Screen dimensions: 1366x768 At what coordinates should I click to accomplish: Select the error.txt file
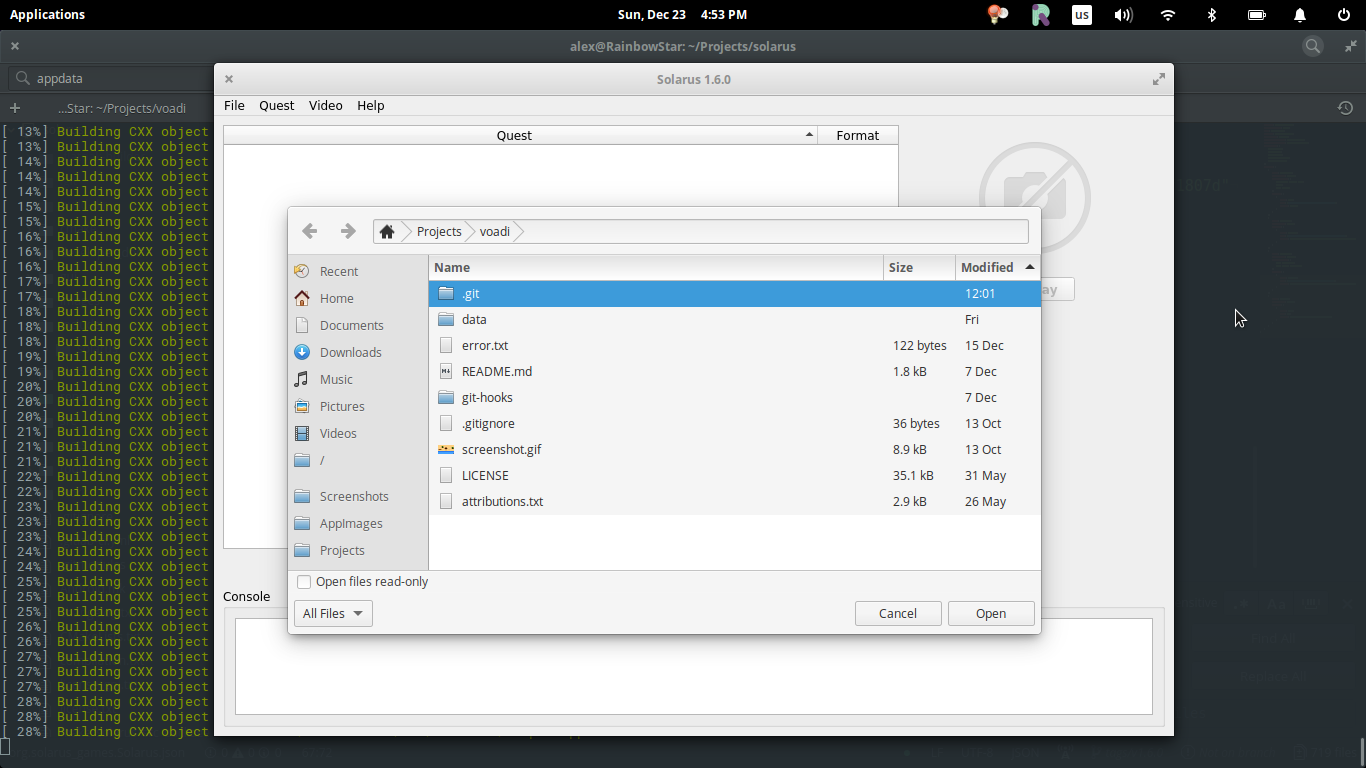(735, 346)
